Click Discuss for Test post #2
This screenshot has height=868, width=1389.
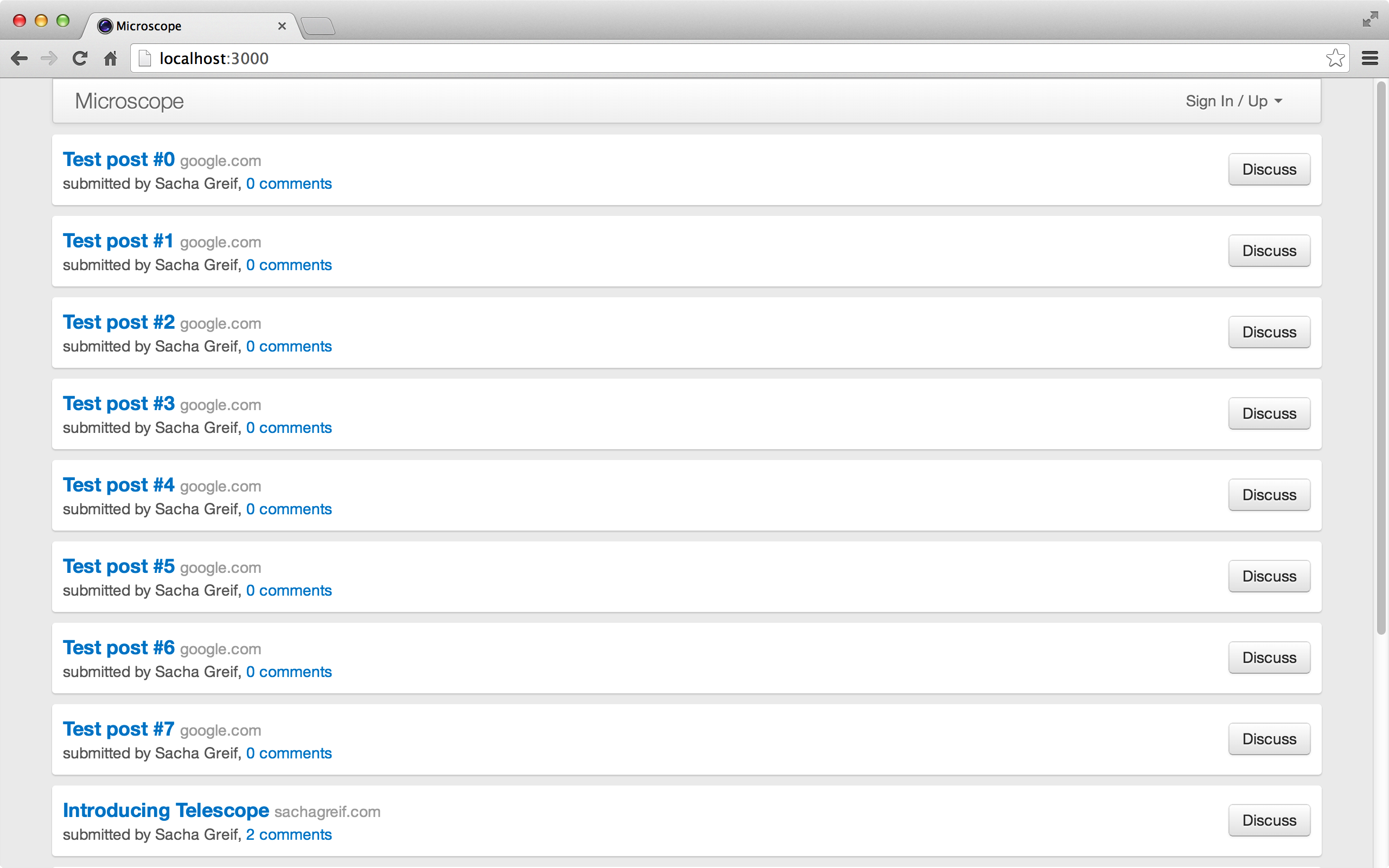1269,333
